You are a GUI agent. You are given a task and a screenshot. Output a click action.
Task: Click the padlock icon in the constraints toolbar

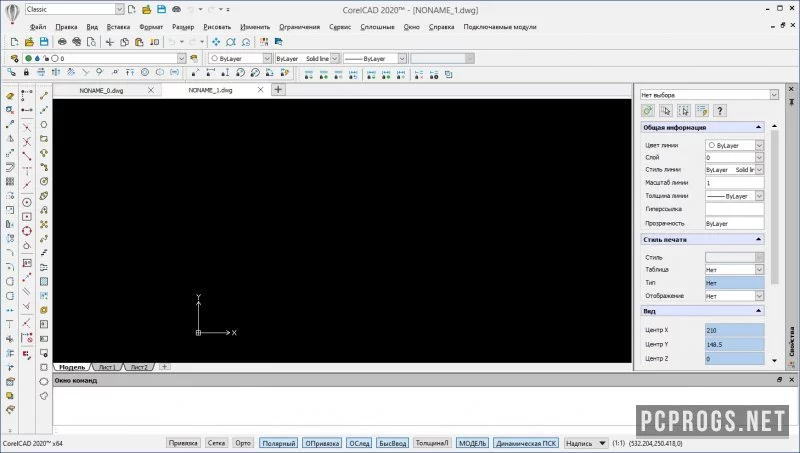click(x=26, y=73)
